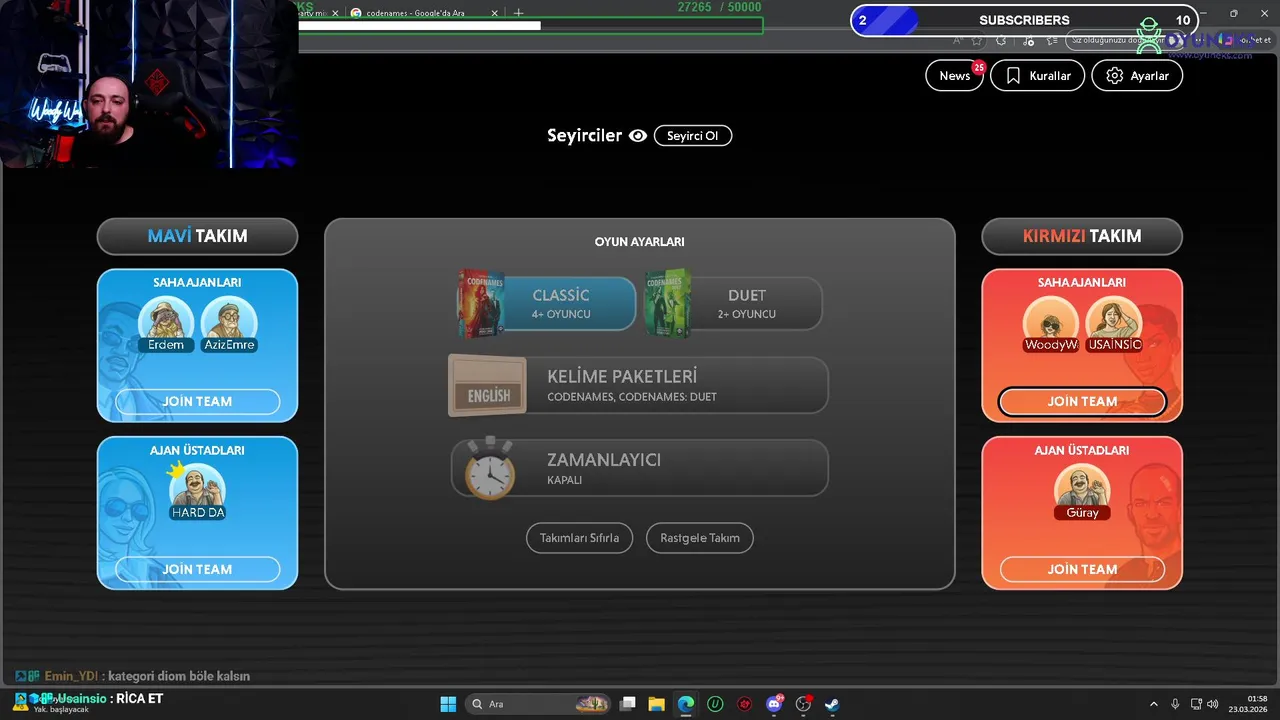1280x720 pixels.
Task: Click the network tray icon
Action: point(1198,704)
